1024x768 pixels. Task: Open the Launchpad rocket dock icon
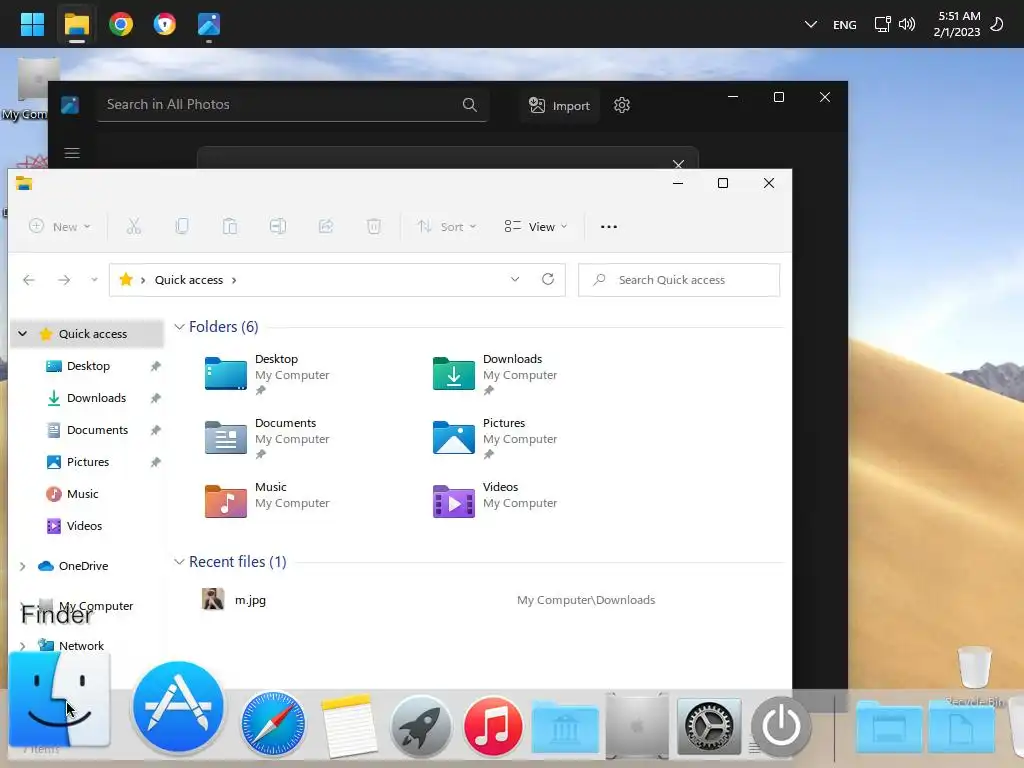tap(421, 726)
